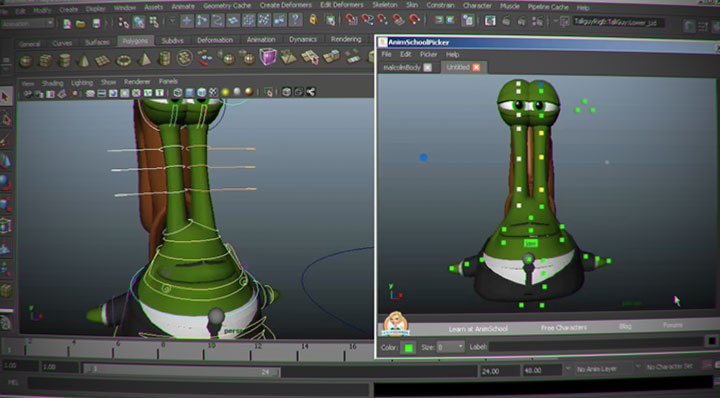Open the Skeleton menu

384,5
